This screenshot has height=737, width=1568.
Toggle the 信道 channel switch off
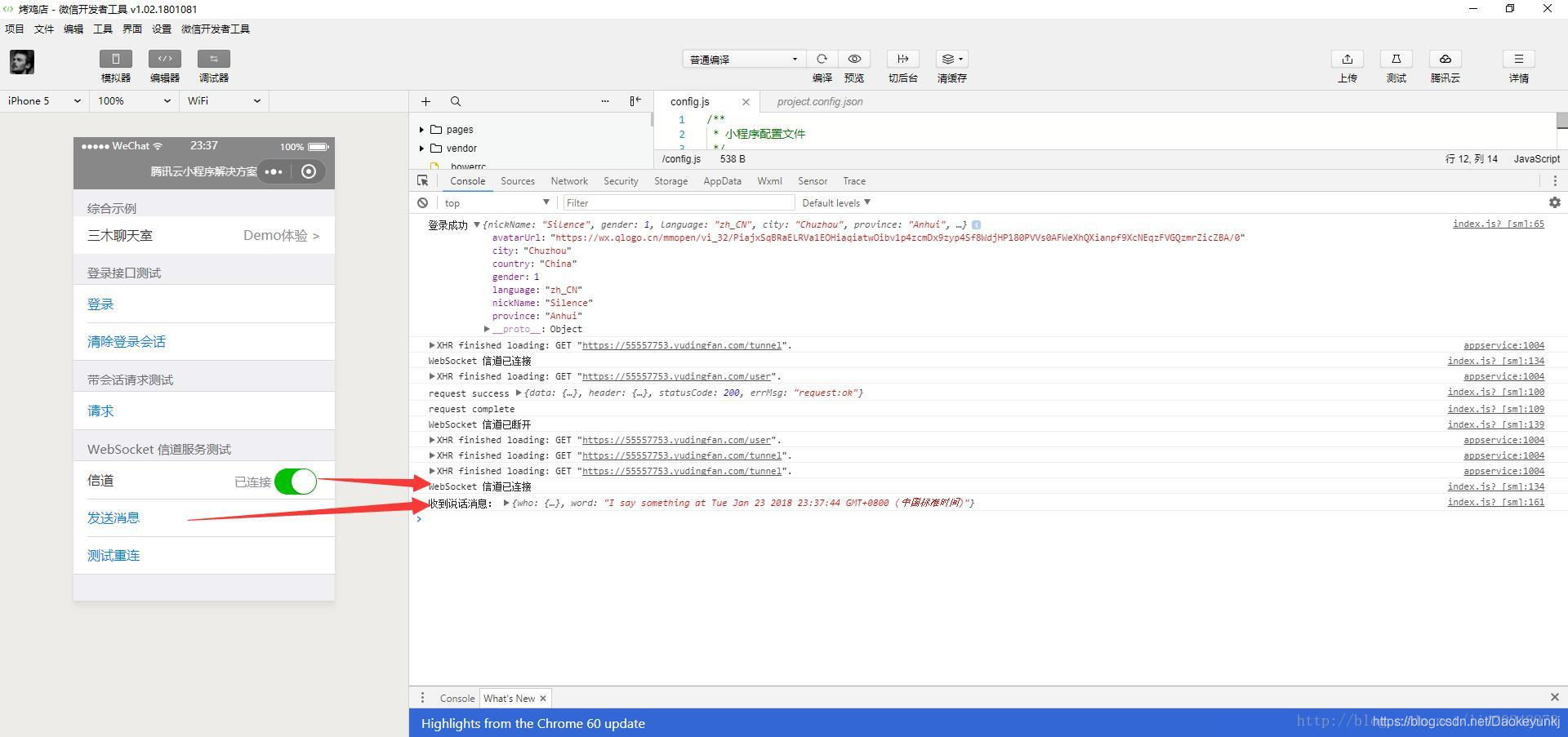[296, 482]
